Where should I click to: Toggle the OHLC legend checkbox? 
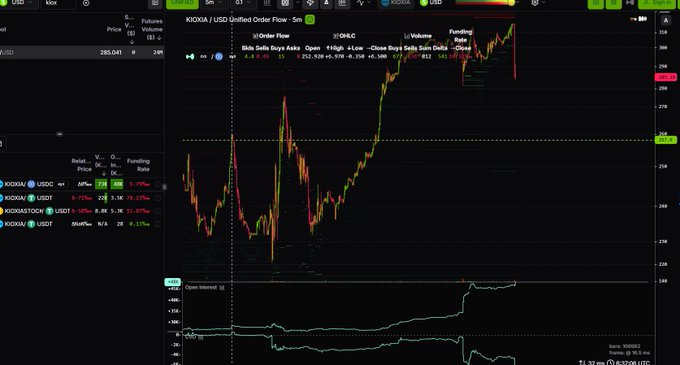pyautogui.click(x=336, y=36)
